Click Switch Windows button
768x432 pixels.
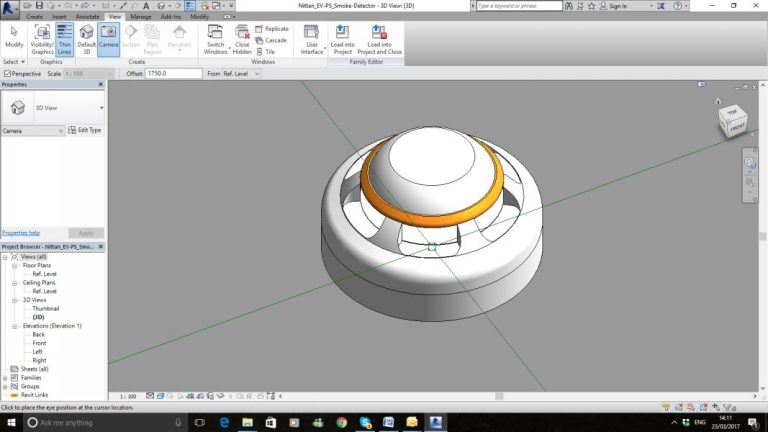coord(215,37)
